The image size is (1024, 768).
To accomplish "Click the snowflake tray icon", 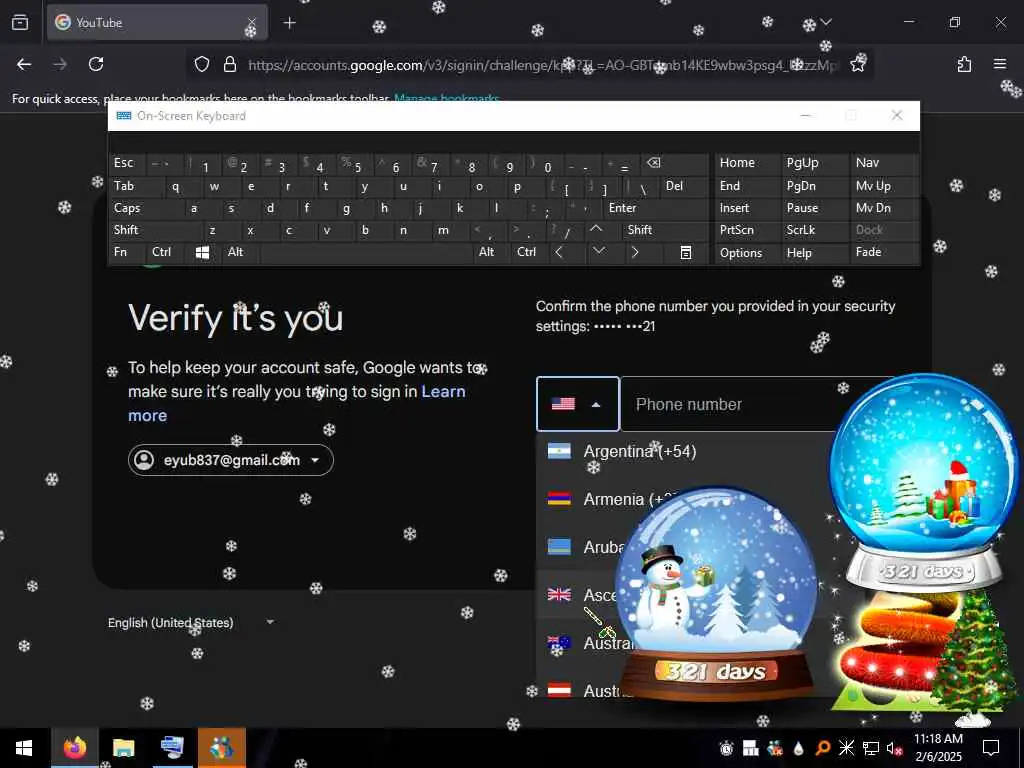I will tap(846, 748).
